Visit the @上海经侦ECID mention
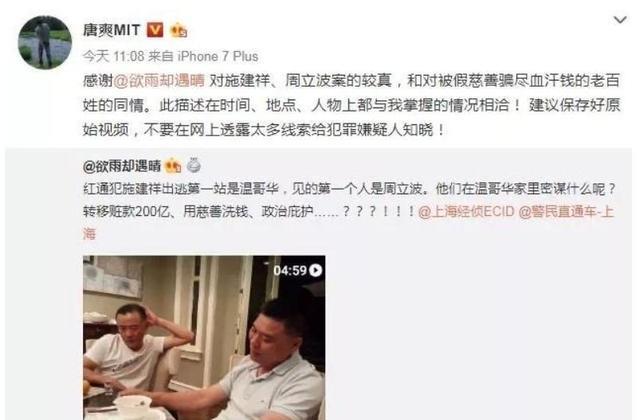640x420 pixels. coord(466,211)
